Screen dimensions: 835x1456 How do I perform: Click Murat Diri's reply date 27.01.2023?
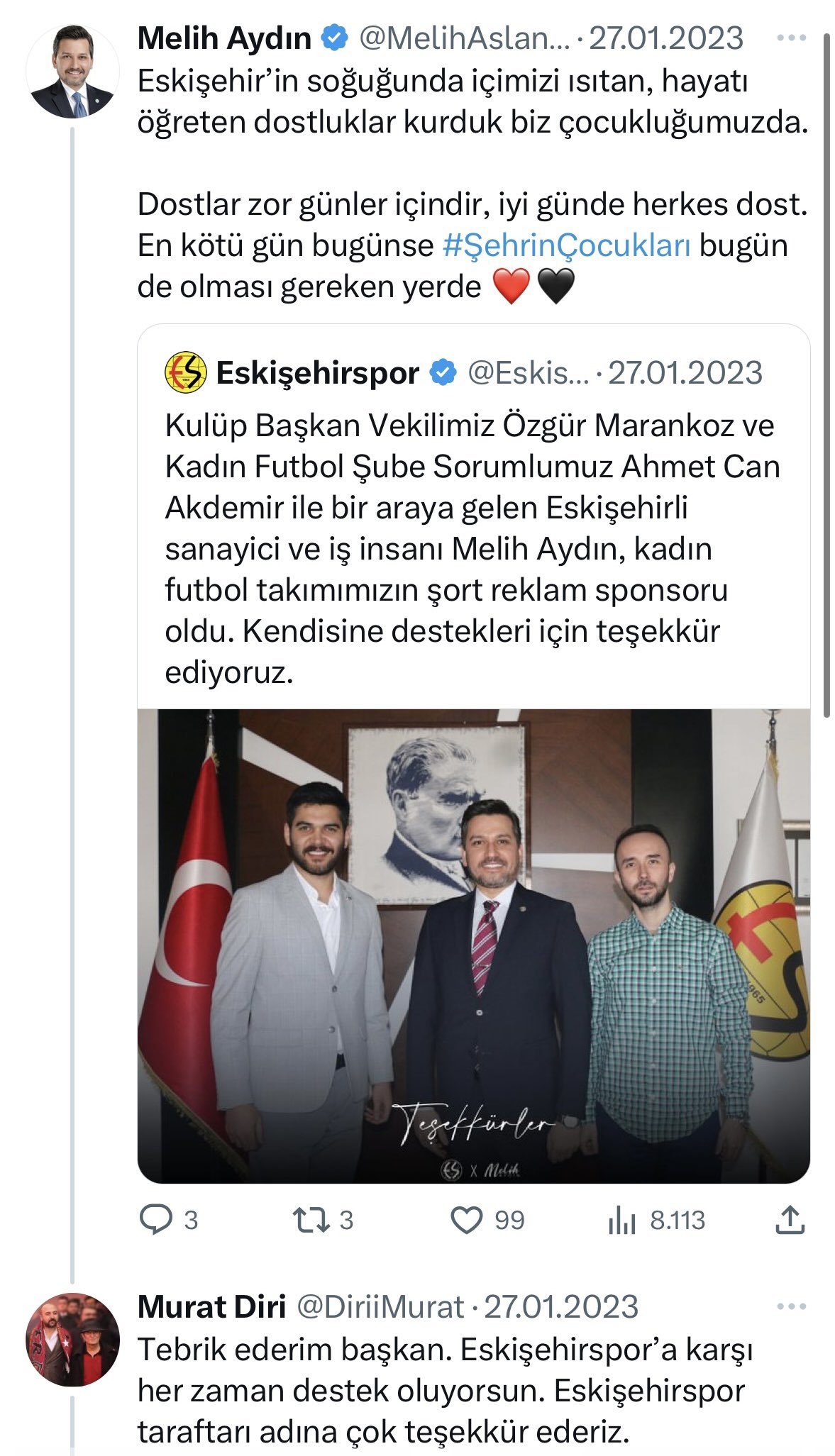point(561,1306)
